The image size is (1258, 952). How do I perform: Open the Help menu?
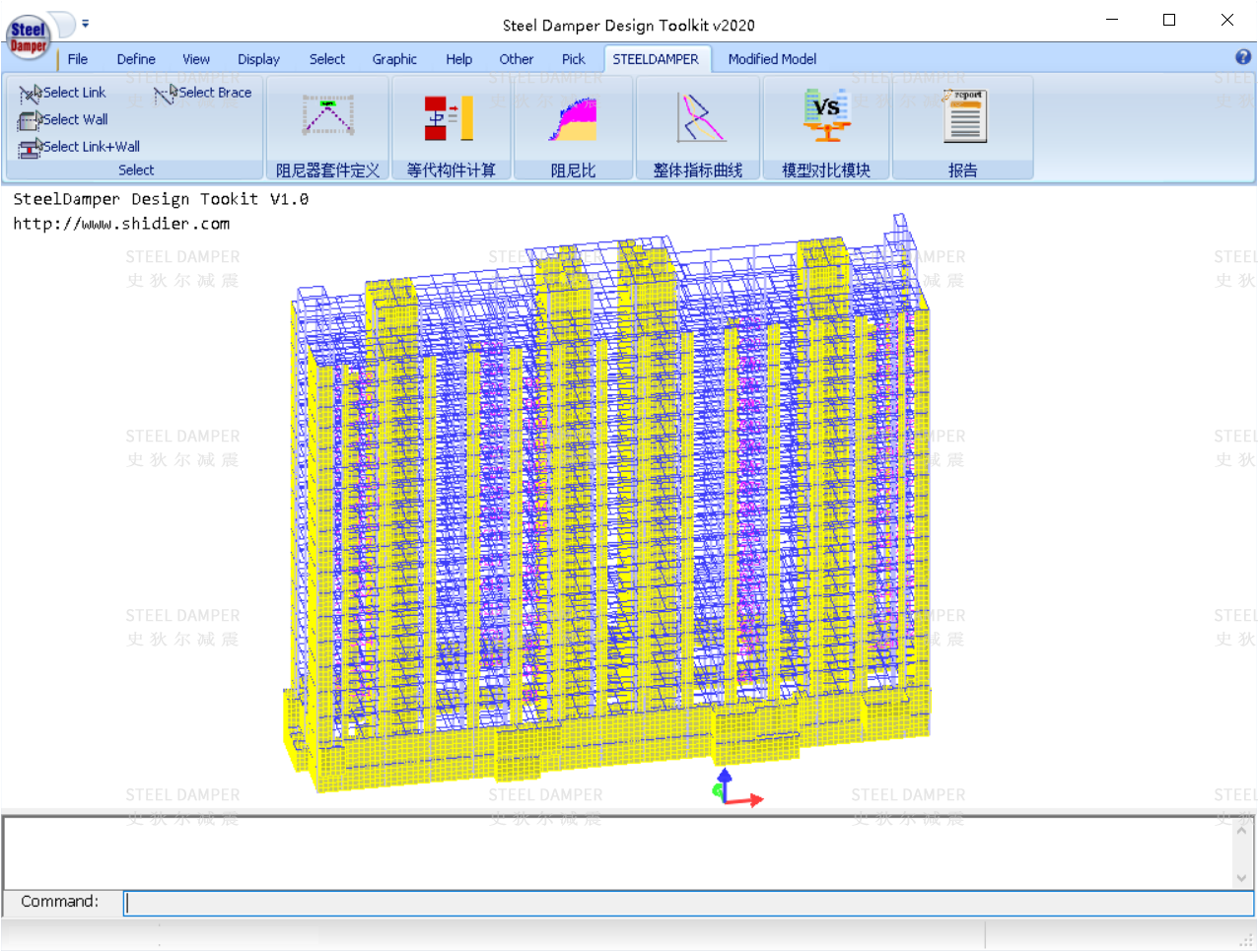(458, 59)
